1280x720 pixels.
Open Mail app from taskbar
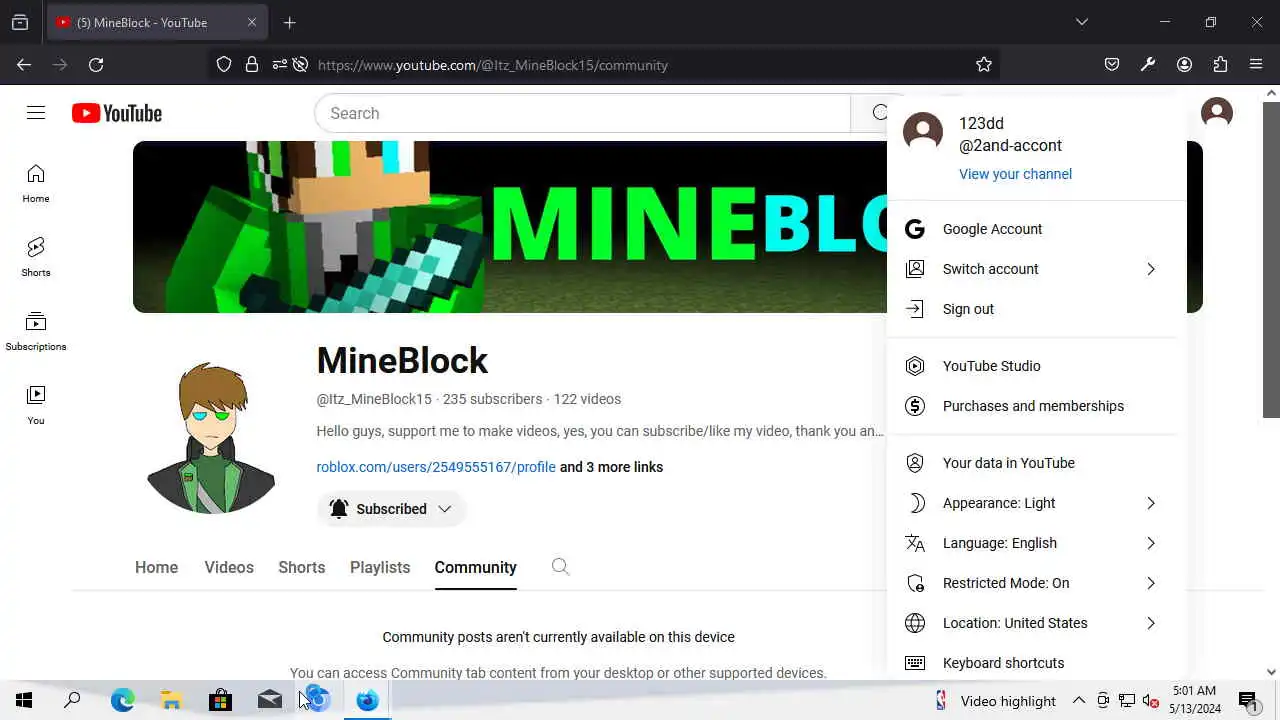pyautogui.click(x=269, y=700)
